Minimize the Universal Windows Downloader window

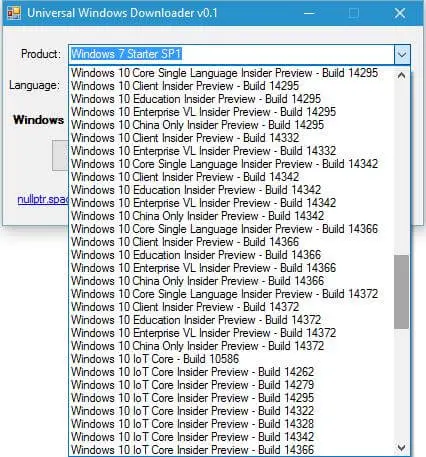click(x=309, y=13)
